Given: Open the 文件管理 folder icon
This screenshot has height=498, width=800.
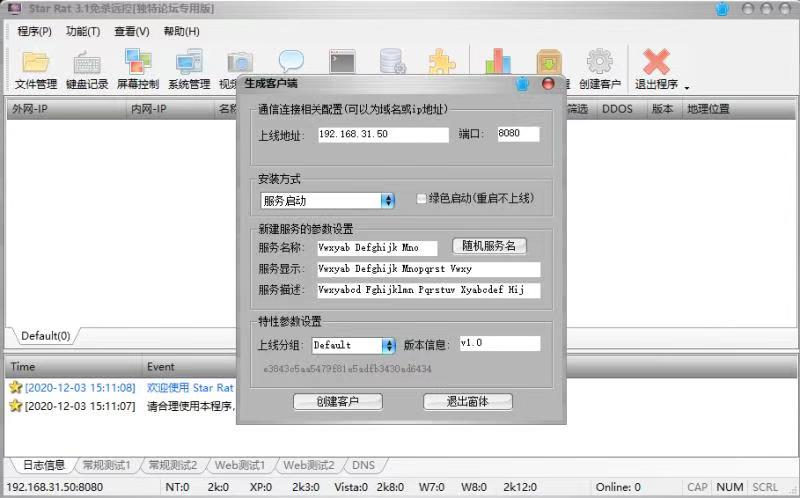Looking at the screenshot, I should click(36, 62).
